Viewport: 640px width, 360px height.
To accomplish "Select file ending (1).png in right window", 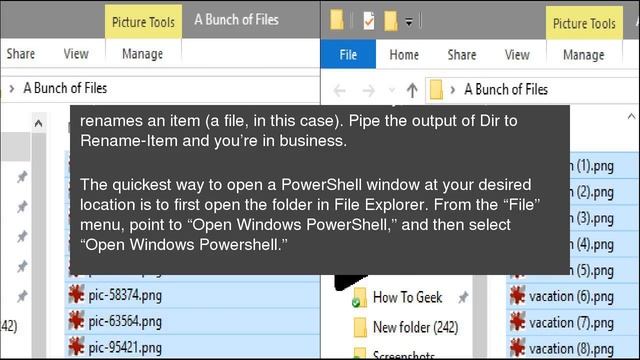I will click(x=604, y=166).
